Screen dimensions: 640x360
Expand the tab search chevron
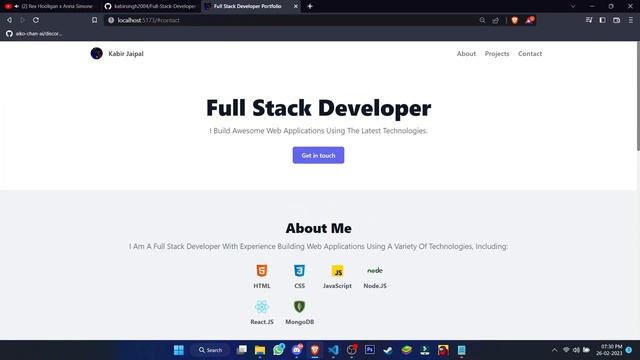point(573,6)
